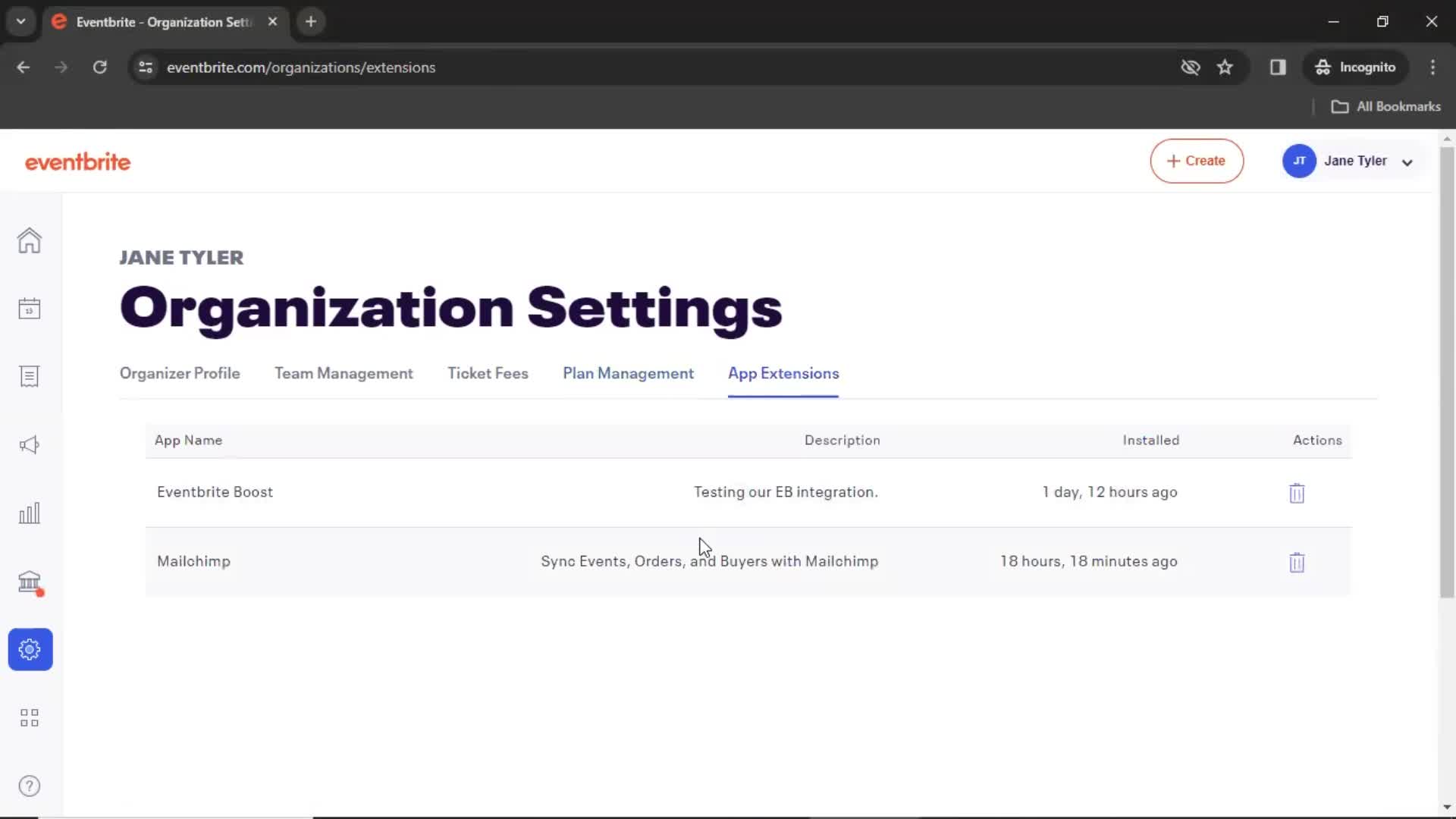Switch to Ticket Fees tab

[x=488, y=373]
